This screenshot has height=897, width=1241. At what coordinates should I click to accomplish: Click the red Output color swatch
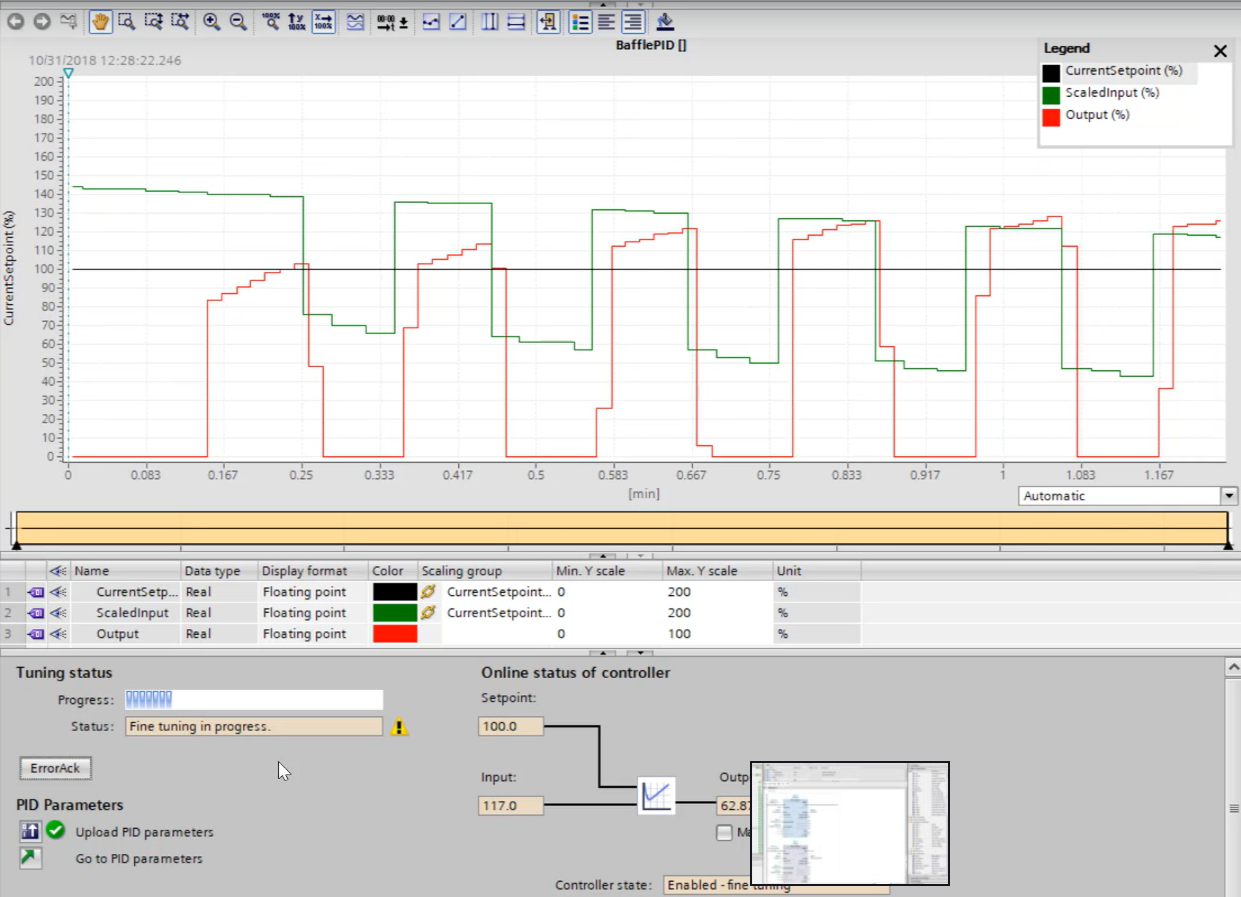(394, 633)
